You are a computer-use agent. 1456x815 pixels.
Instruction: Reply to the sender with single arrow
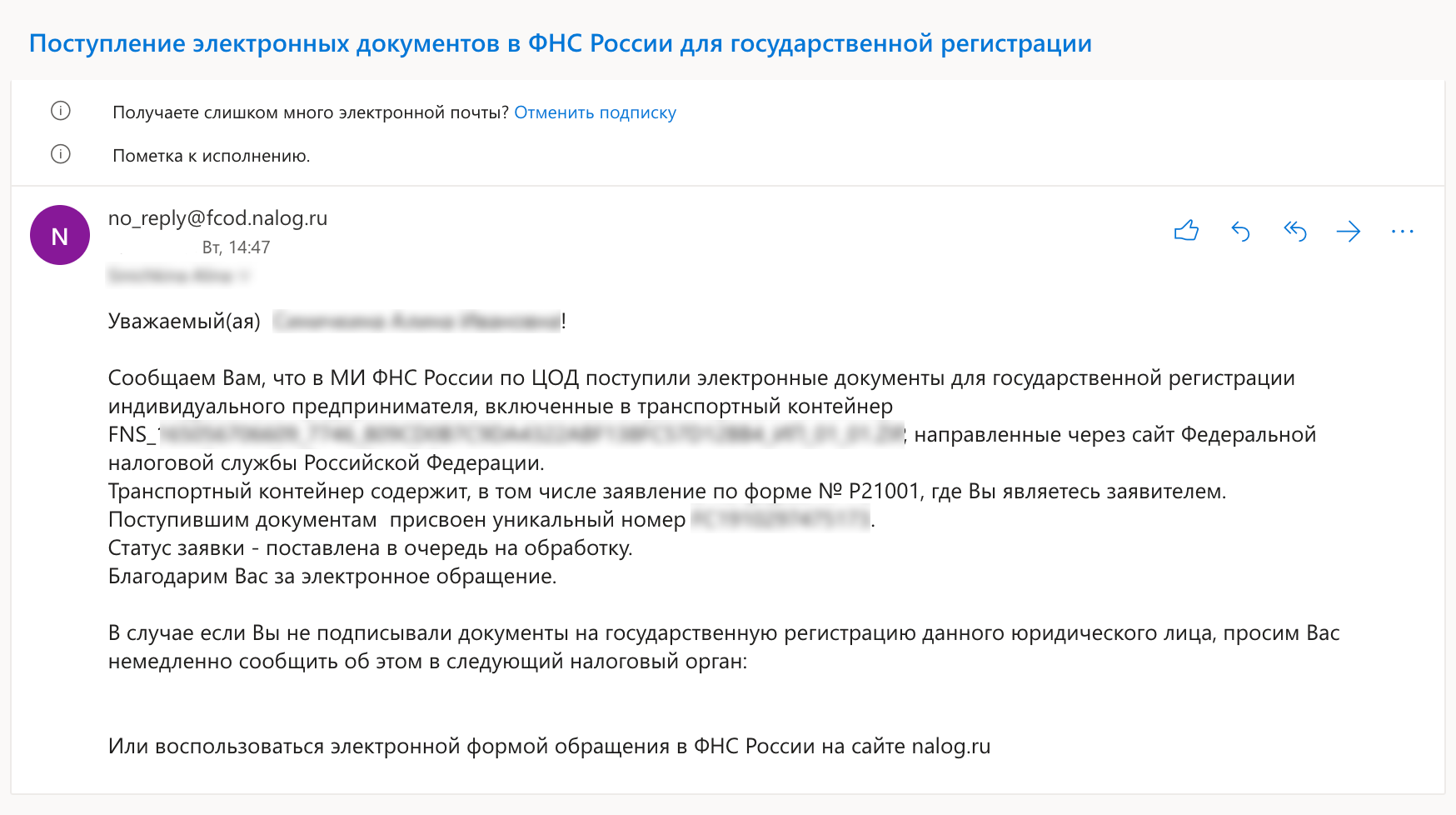coord(1240,231)
